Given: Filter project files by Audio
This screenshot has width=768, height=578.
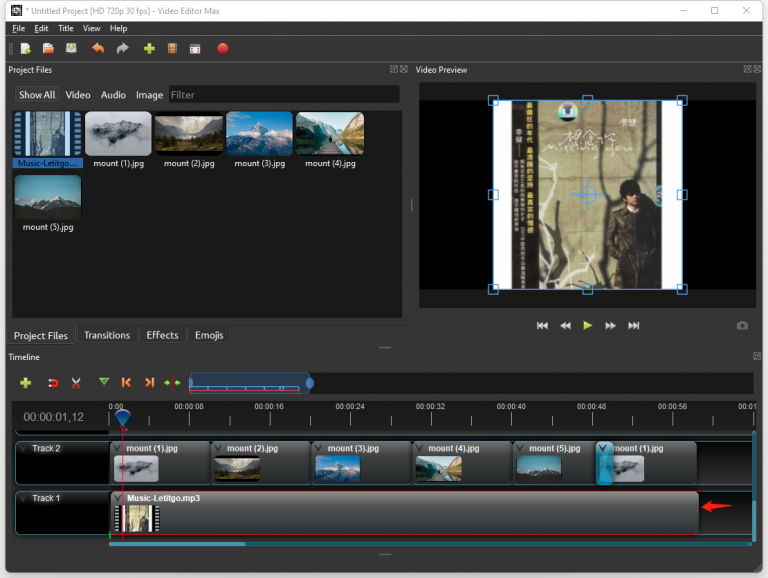Looking at the screenshot, I should point(113,95).
